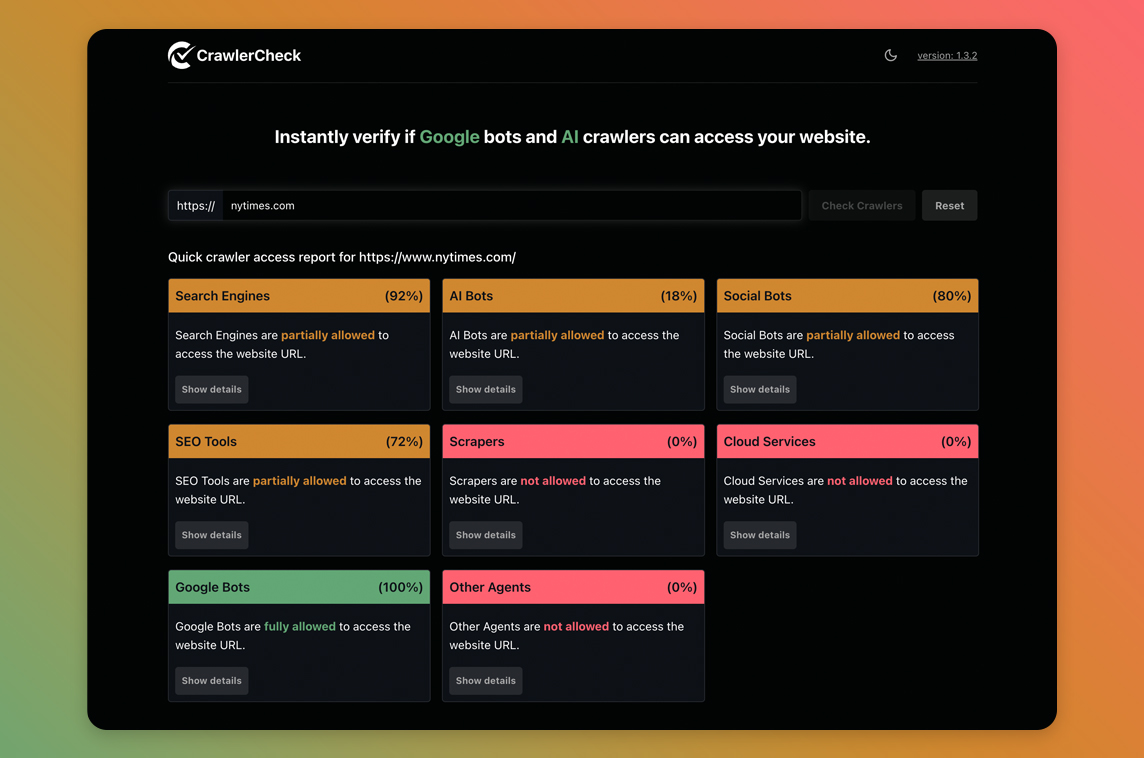Open the version 1.3.2 link
Image resolution: width=1144 pixels, height=758 pixels.
947,55
